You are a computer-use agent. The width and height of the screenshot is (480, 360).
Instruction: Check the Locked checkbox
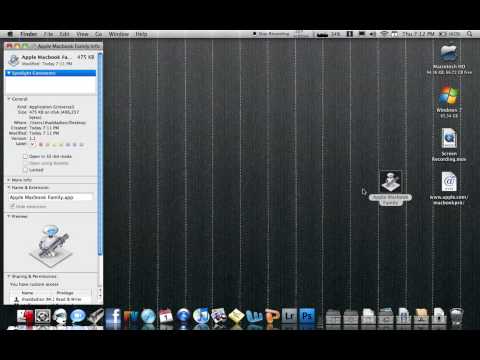coord(25,170)
